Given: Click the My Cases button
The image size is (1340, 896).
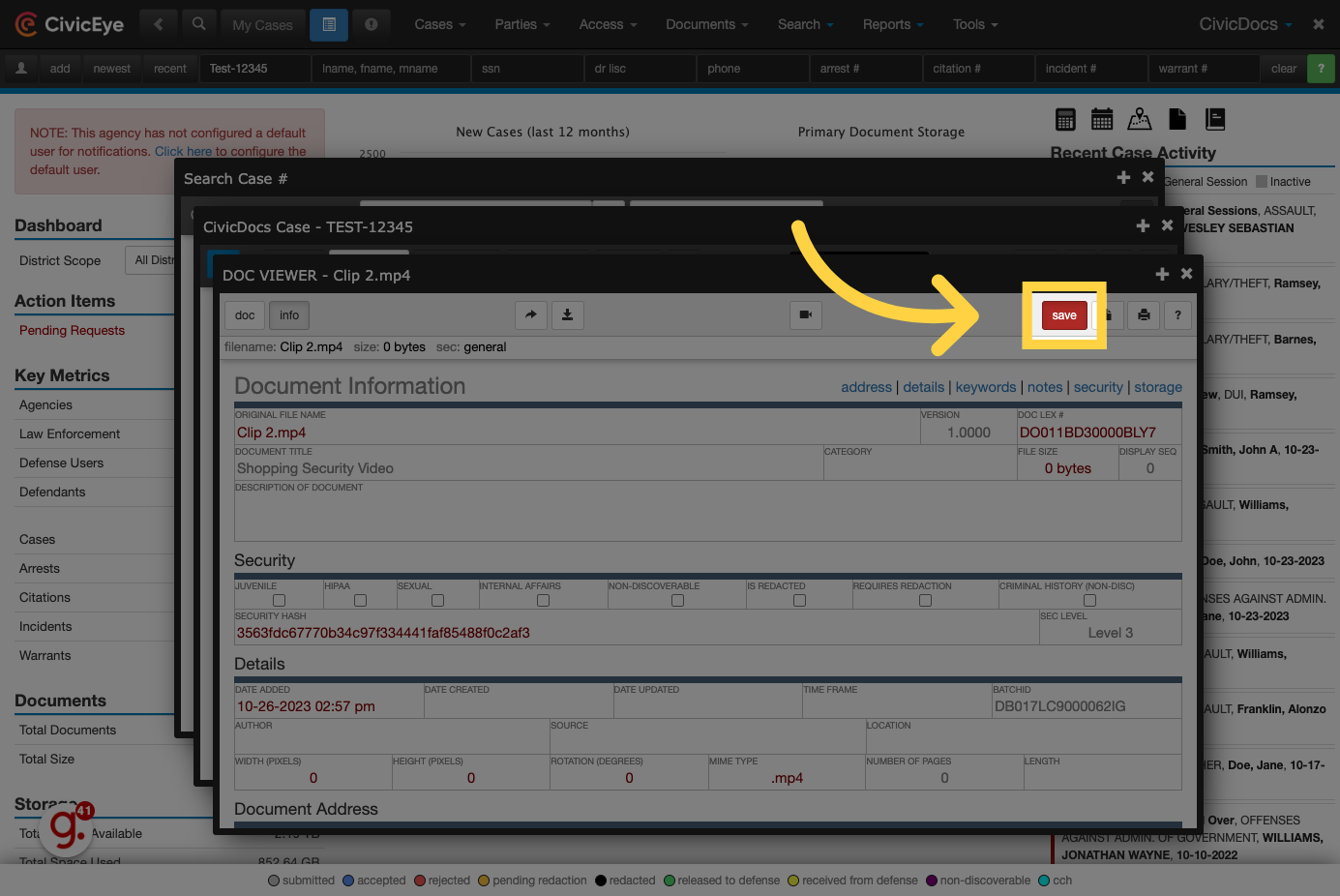Looking at the screenshot, I should pos(263,25).
